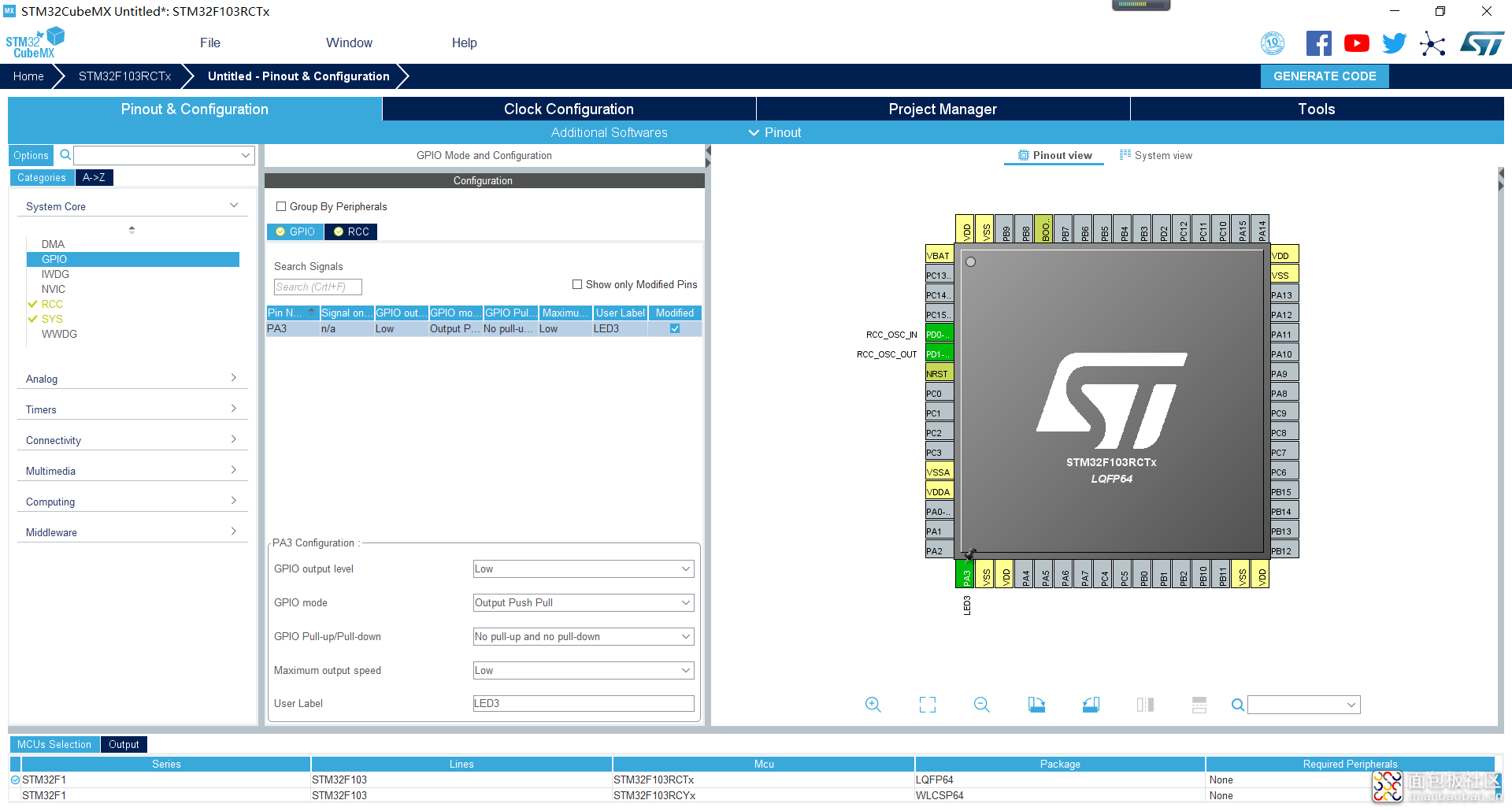1512x811 pixels.
Task: Select pin PA3 on the chip
Action: tap(965, 574)
